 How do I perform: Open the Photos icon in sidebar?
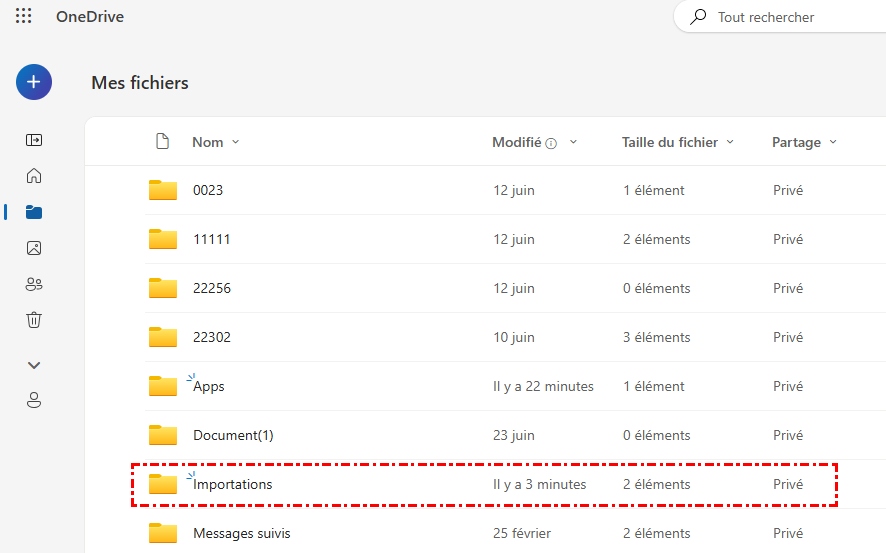coord(34,248)
